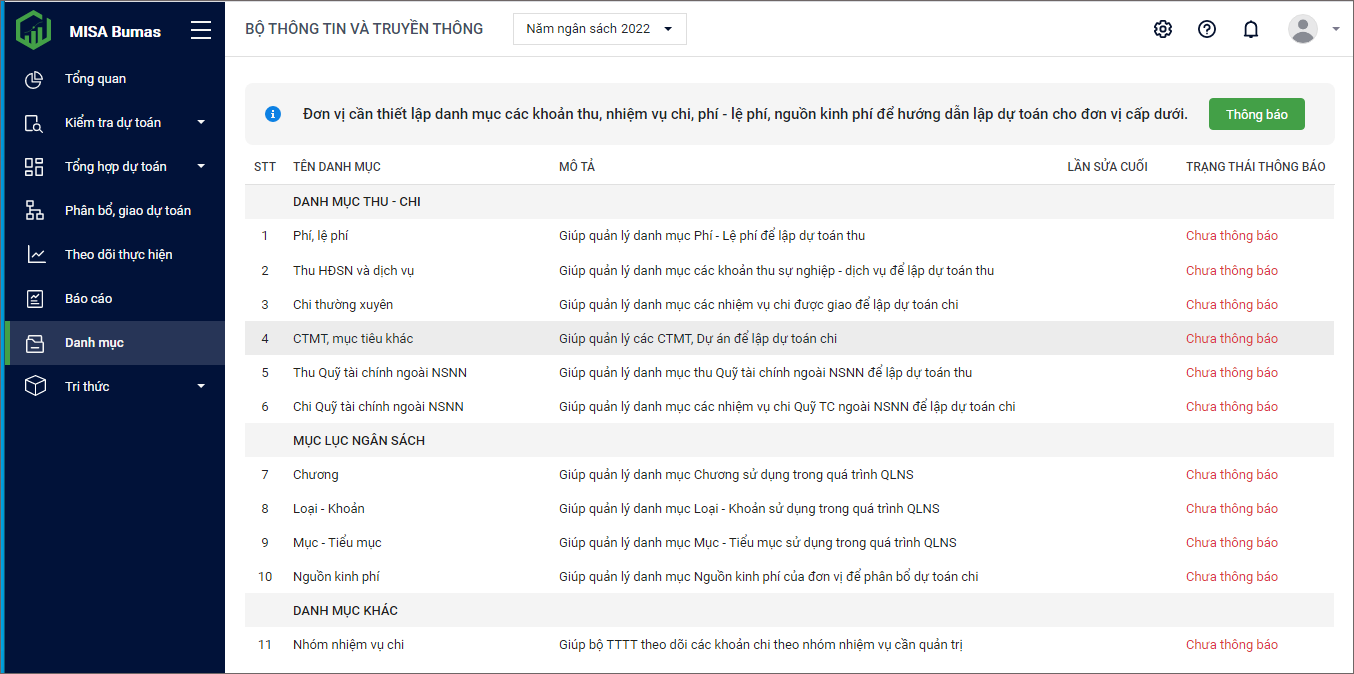This screenshot has width=1354, height=674.
Task: Click the TÊN DANH MỤC column header
Action: pos(336,167)
